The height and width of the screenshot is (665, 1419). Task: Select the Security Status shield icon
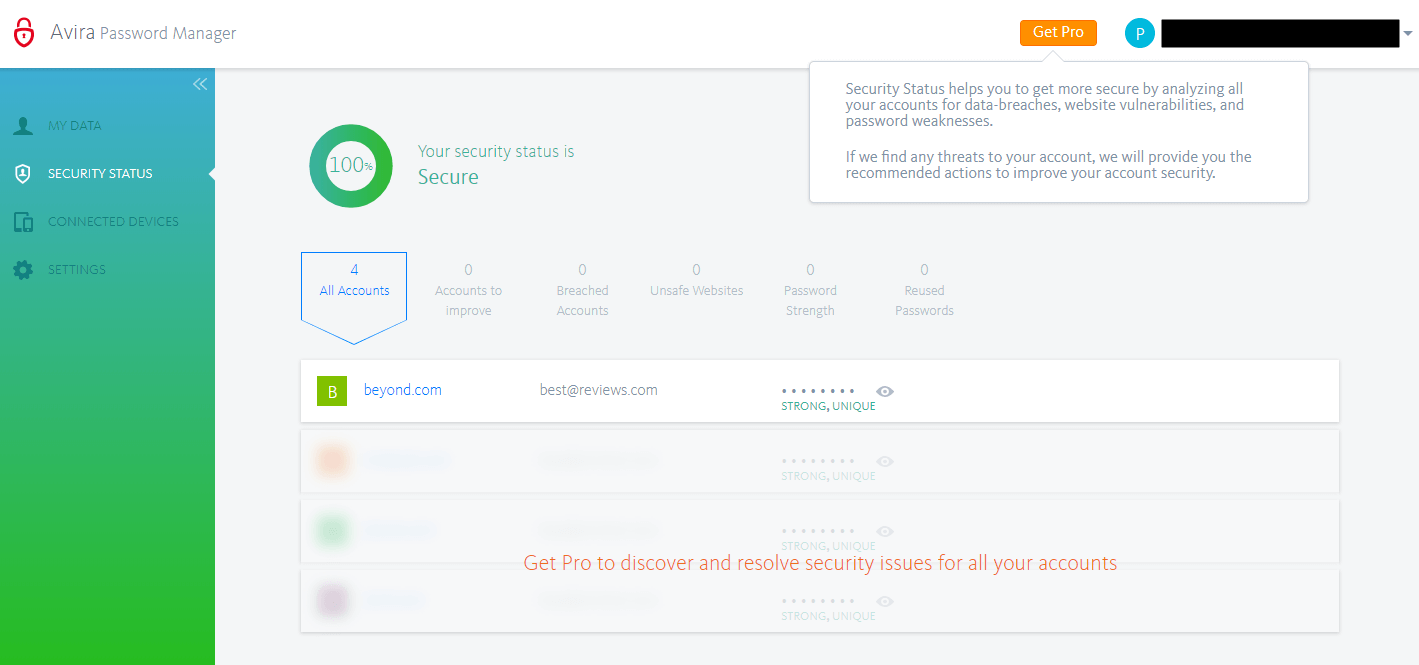22,173
